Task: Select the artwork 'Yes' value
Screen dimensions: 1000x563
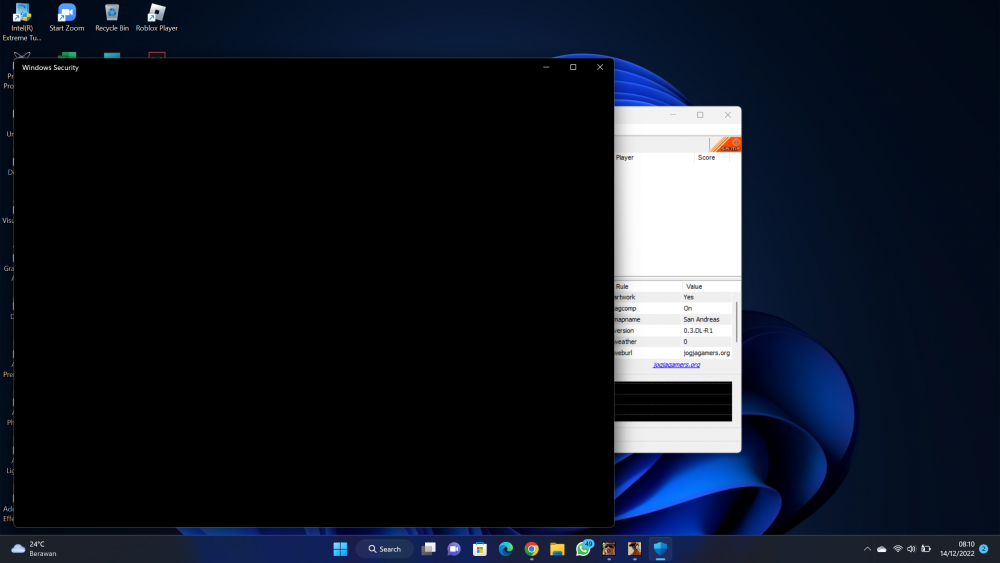Action: click(x=688, y=297)
